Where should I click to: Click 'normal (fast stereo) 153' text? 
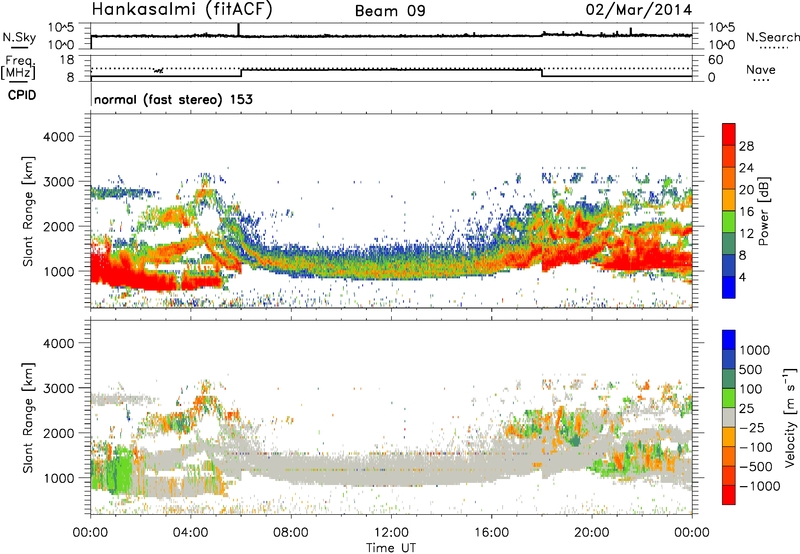pos(173,99)
